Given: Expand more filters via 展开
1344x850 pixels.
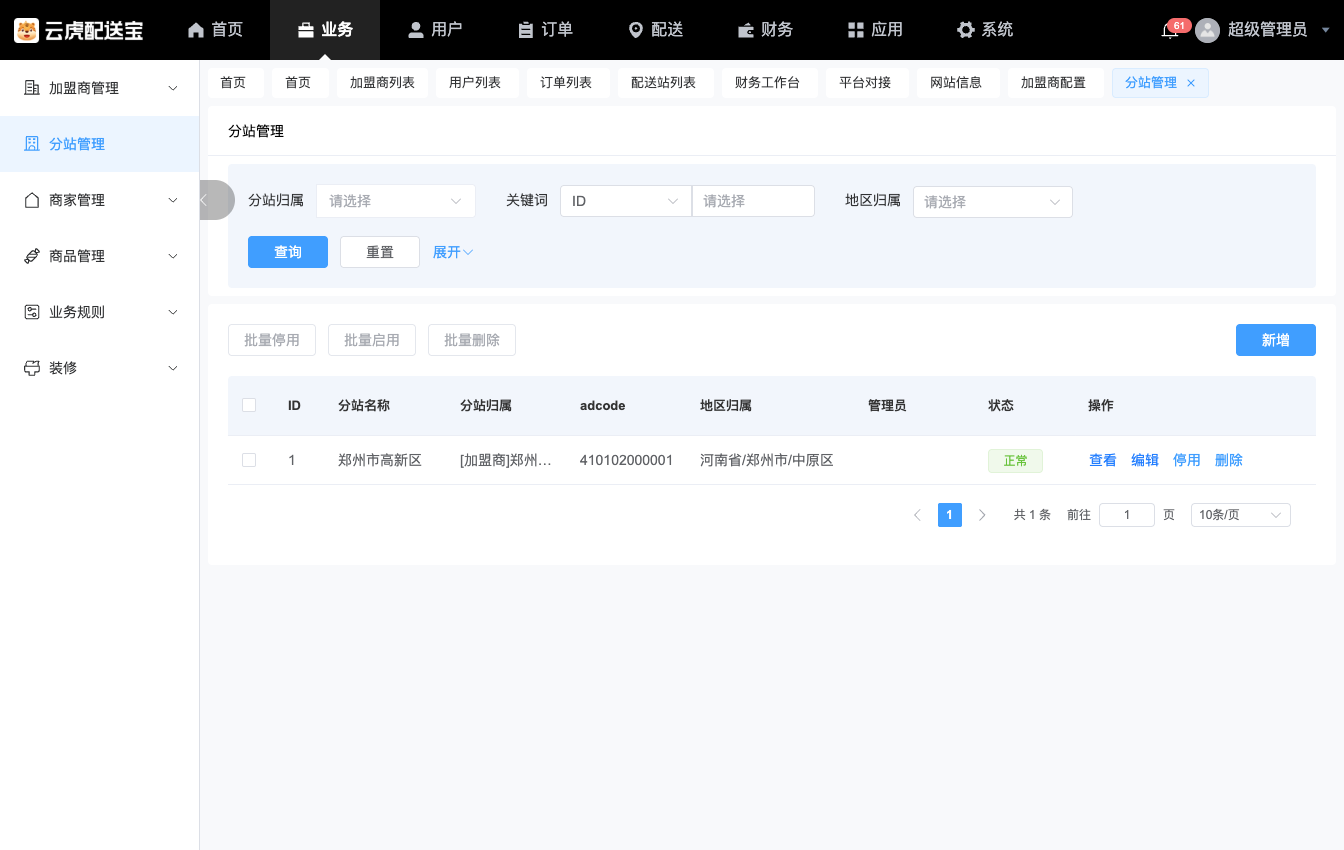Looking at the screenshot, I should click(x=453, y=252).
